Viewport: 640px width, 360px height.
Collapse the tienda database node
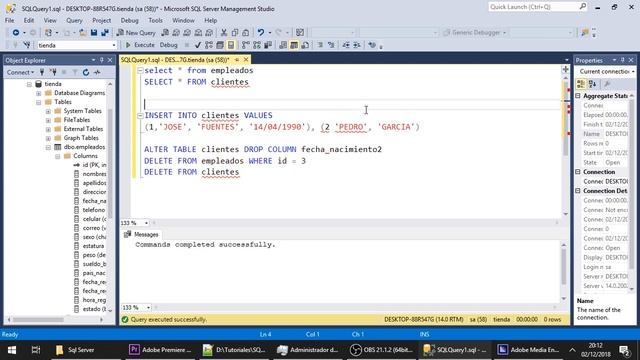29,84
